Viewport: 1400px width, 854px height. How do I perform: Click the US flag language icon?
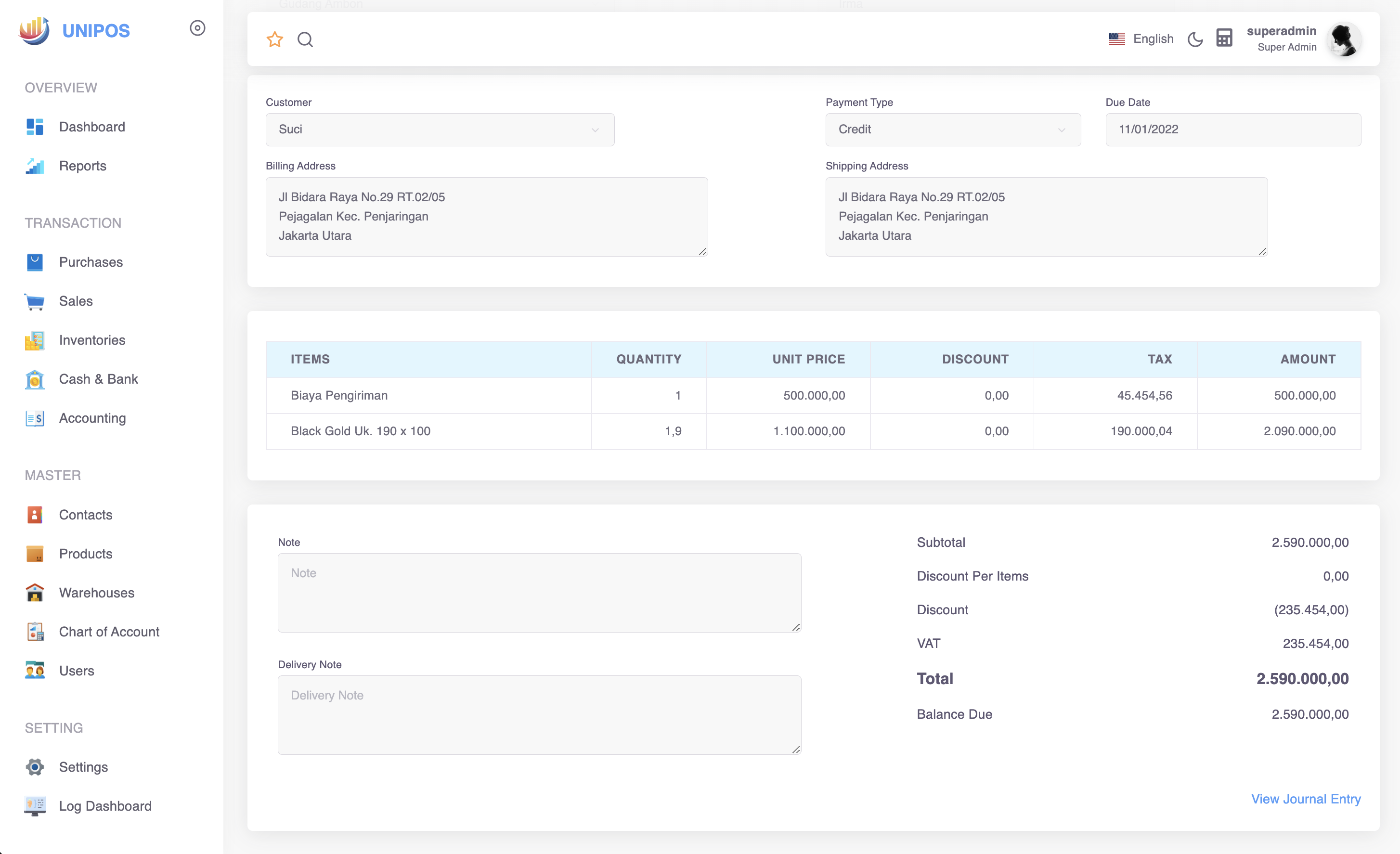[1116, 39]
